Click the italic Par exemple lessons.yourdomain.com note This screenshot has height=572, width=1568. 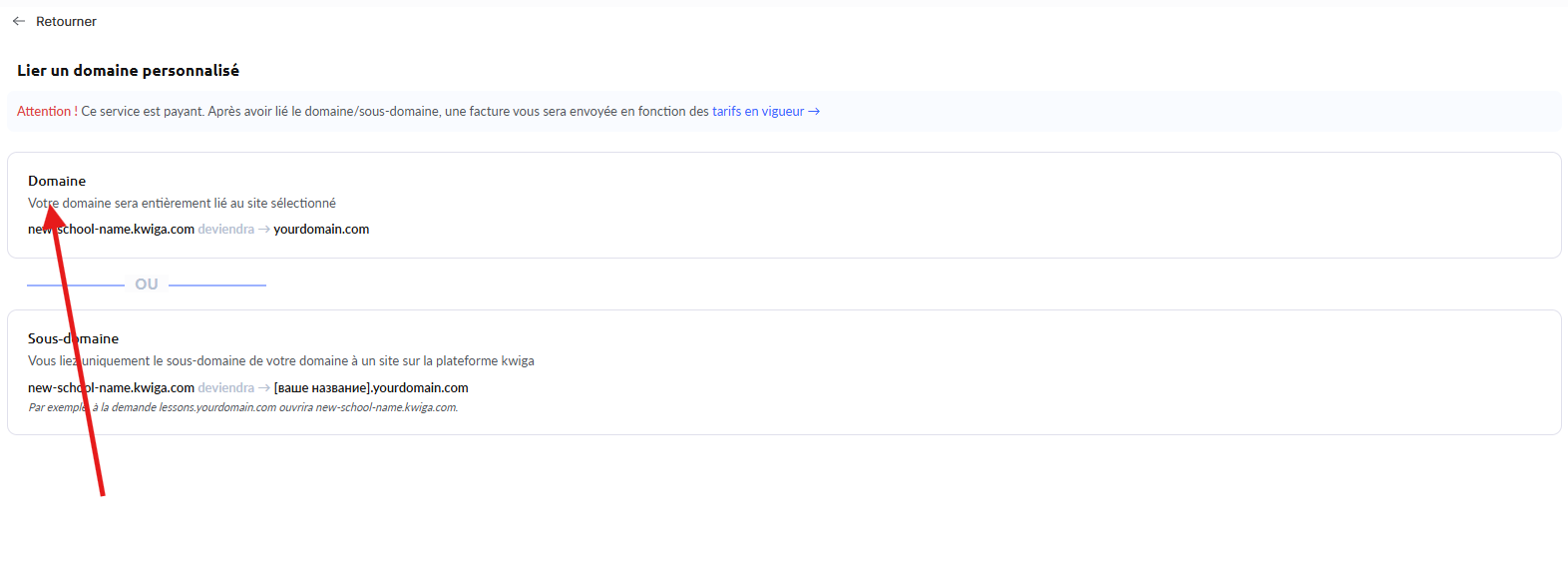(243, 407)
